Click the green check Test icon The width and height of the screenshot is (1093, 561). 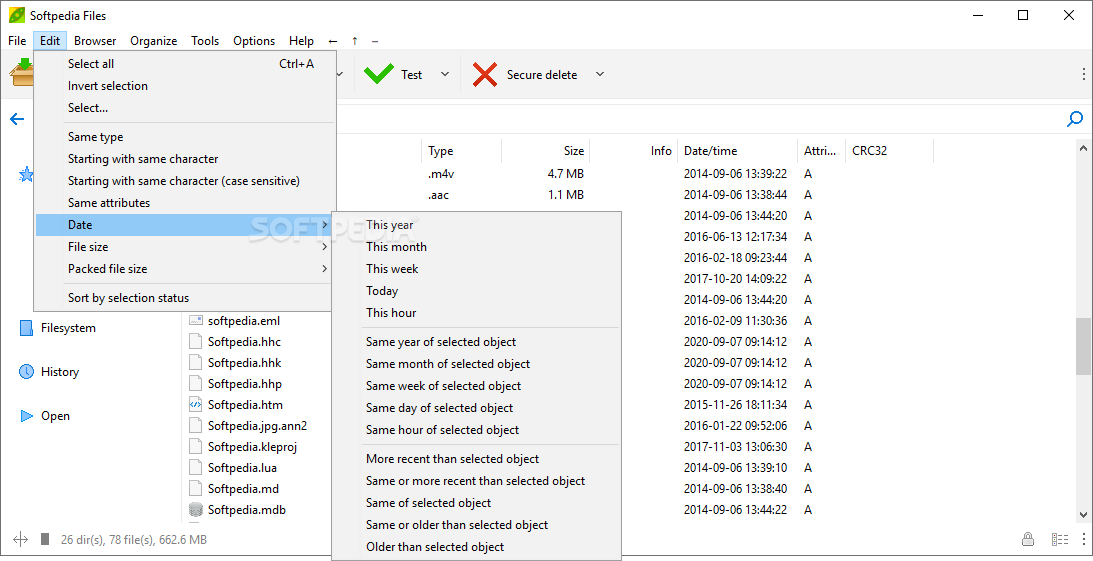(379, 74)
